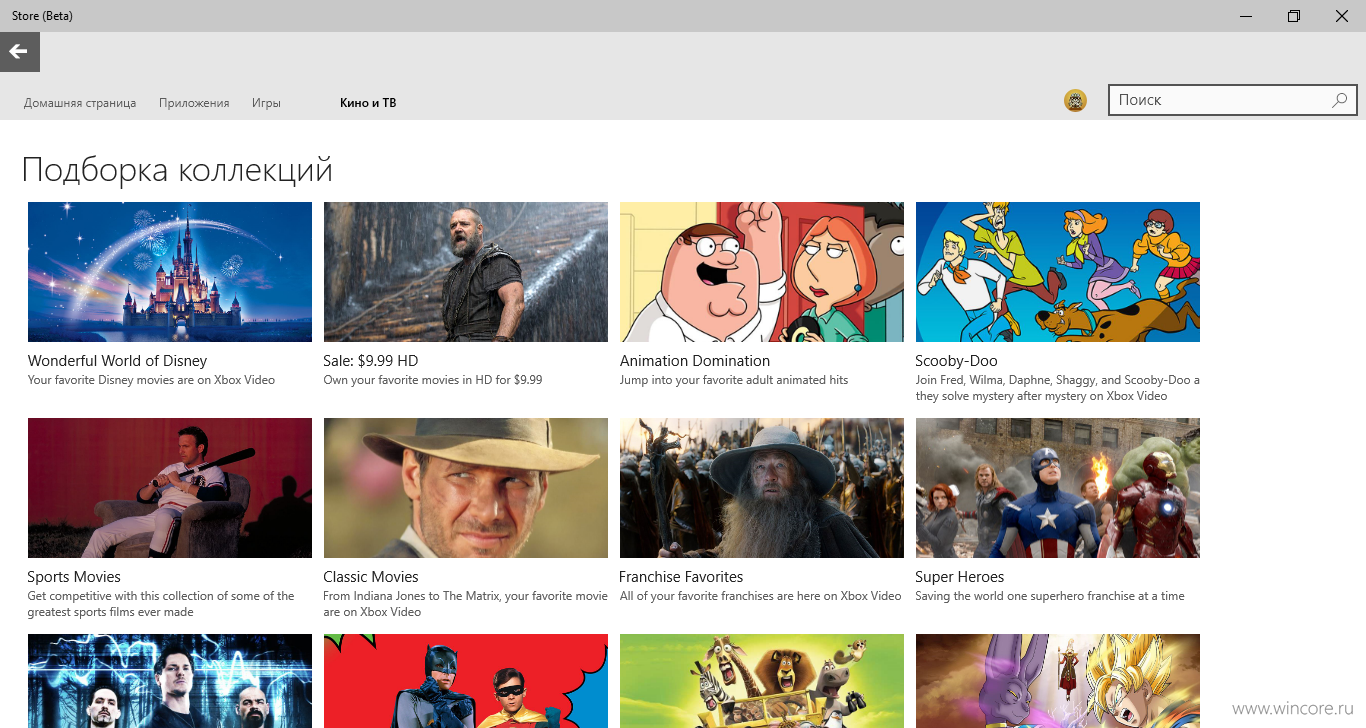Click the Animation Domination title
This screenshot has width=1366, height=728.
tap(695, 361)
